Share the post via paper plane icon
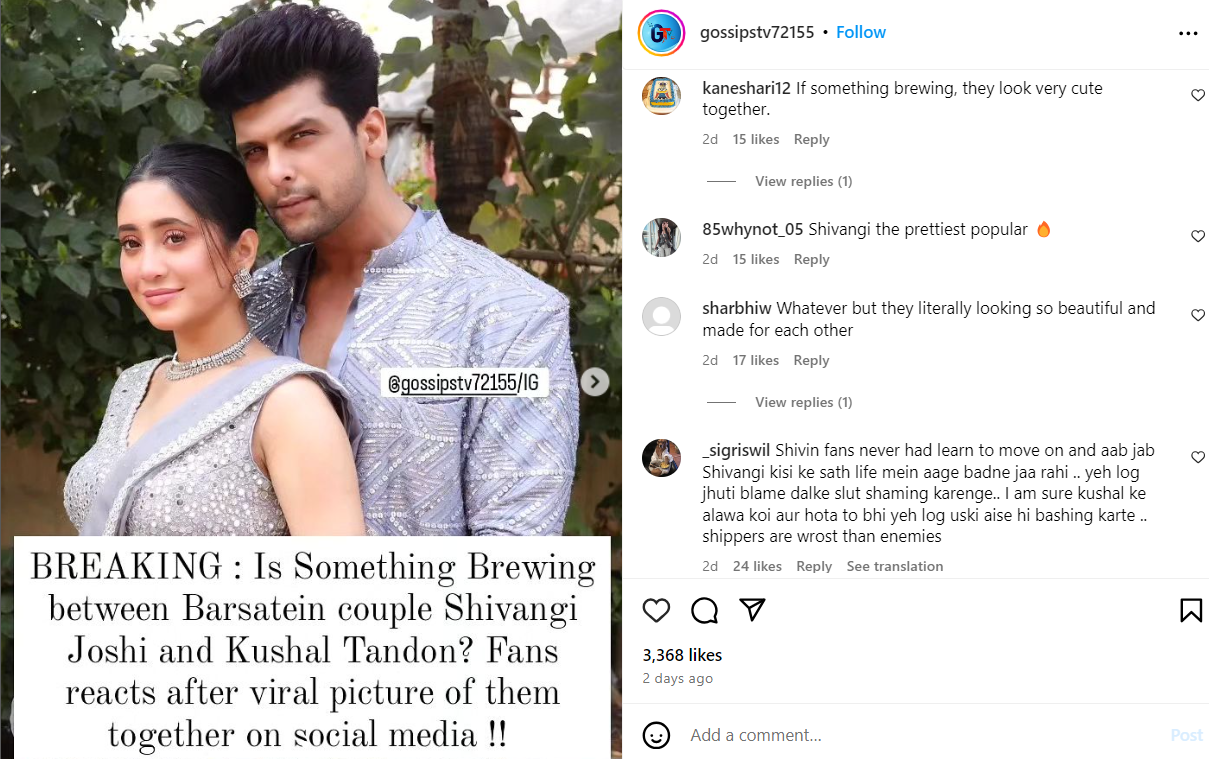1209x759 pixels. click(x=752, y=610)
